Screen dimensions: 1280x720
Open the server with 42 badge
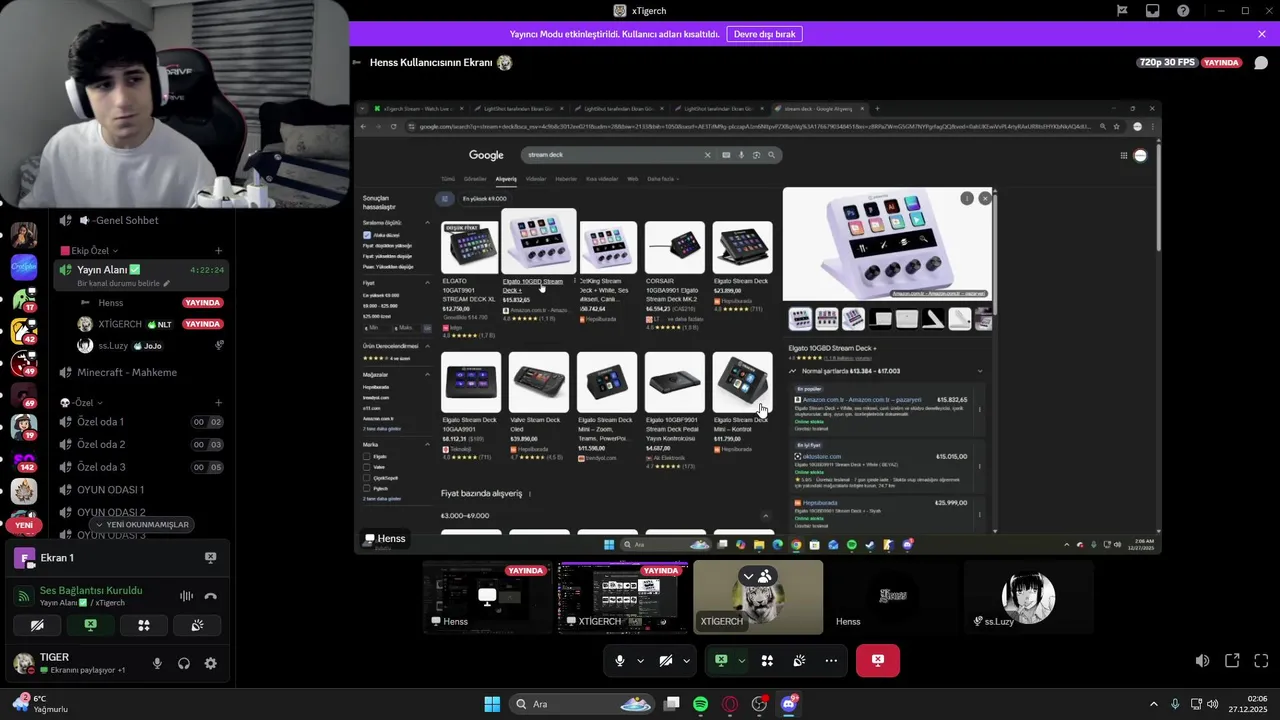pyautogui.click(x=23, y=331)
